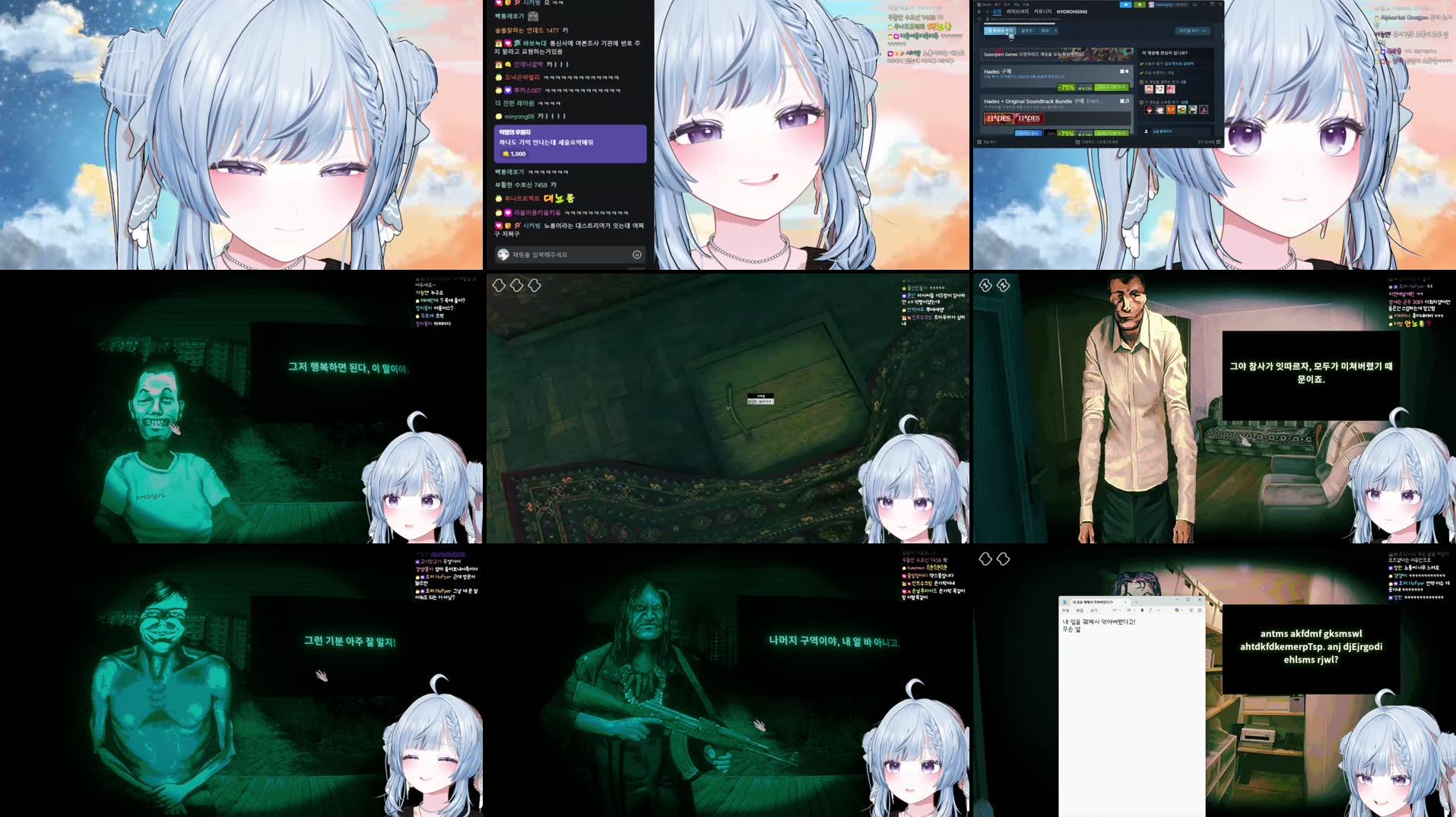Open the first friend avatar who wants Hades
The width and height of the screenshot is (1456, 817).
1149,89
